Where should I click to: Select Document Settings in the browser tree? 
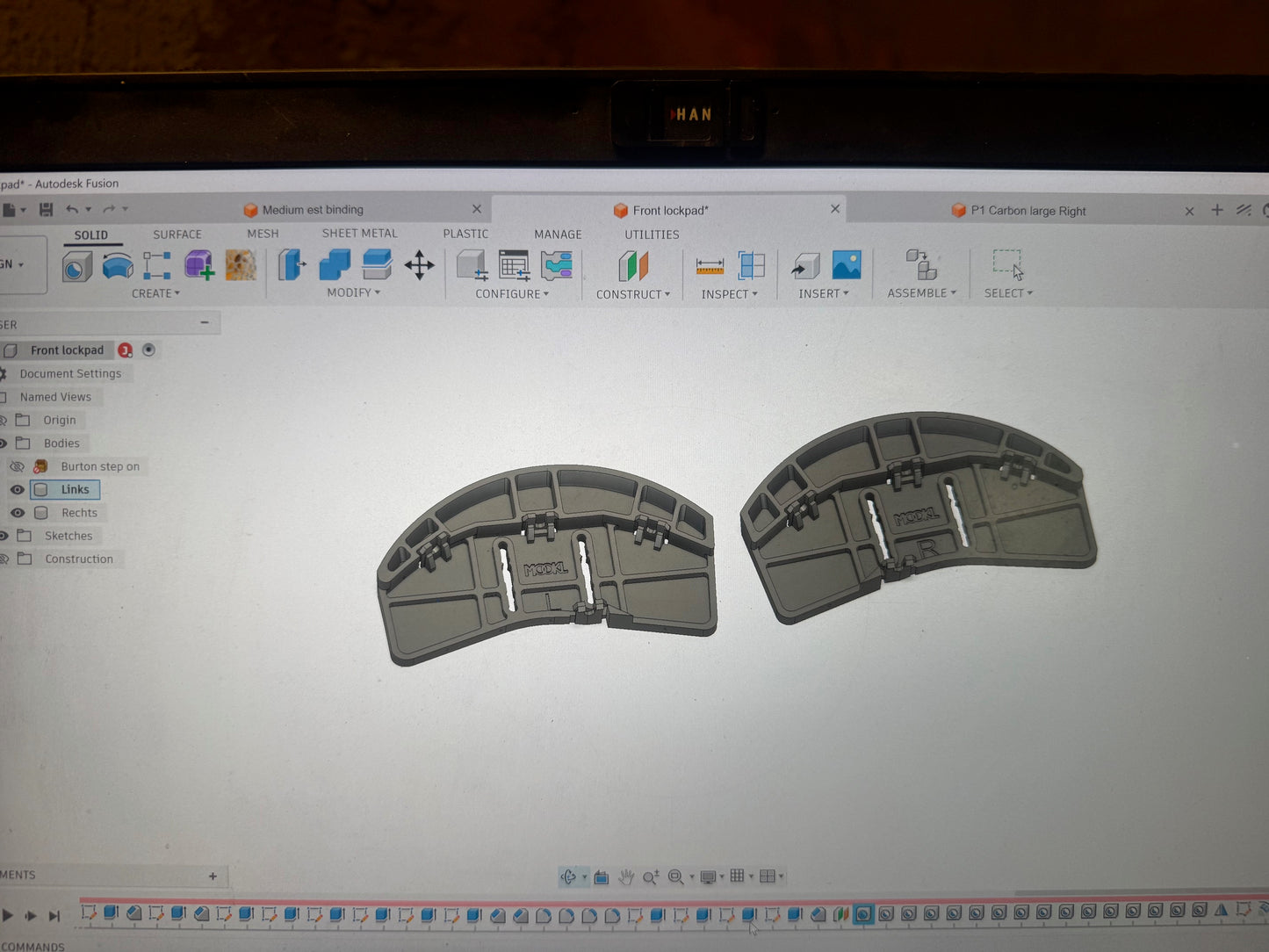click(70, 373)
